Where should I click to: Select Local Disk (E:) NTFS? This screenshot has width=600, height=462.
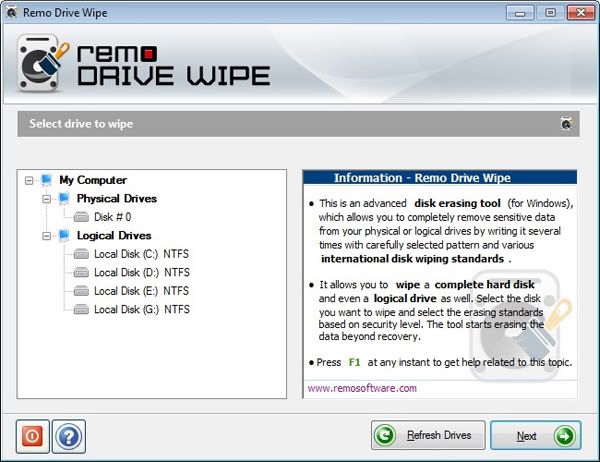[142, 291]
